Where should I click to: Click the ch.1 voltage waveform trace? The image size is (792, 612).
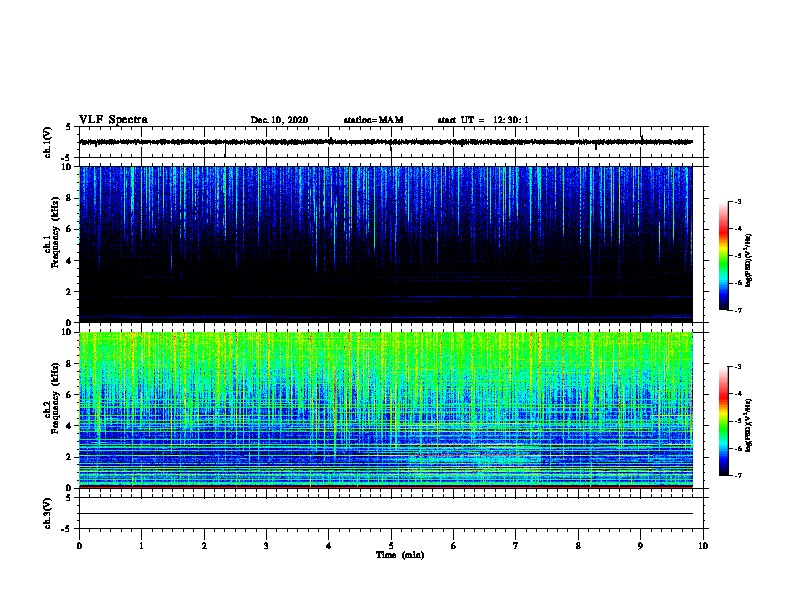pos(386,142)
